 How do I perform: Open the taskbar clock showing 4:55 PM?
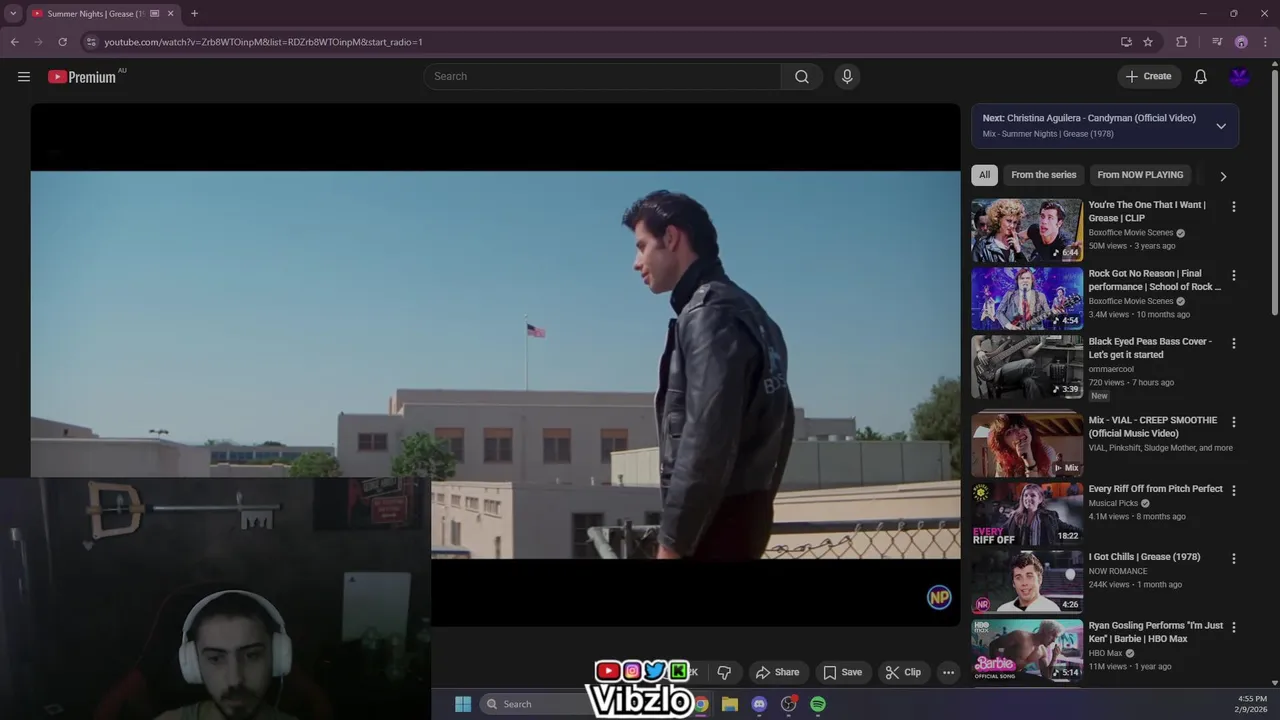coord(1252,704)
